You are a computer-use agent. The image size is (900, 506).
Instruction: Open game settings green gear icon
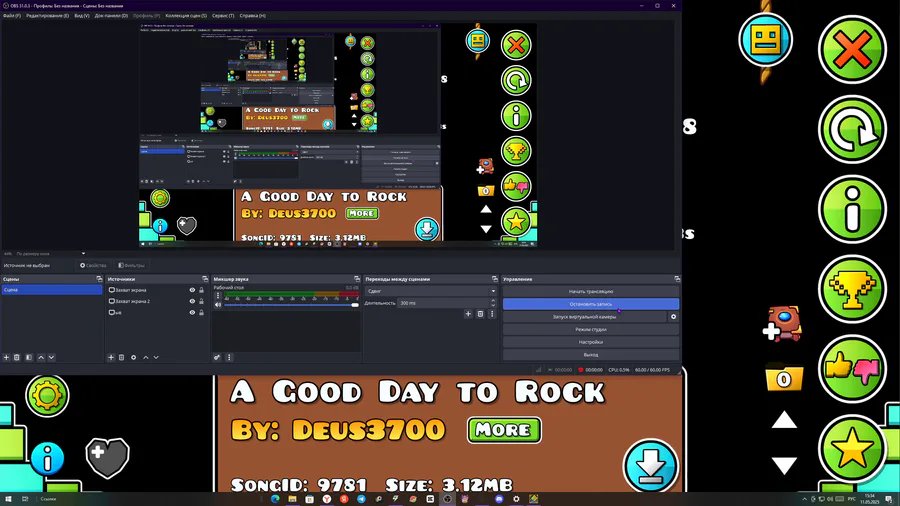tap(47, 395)
